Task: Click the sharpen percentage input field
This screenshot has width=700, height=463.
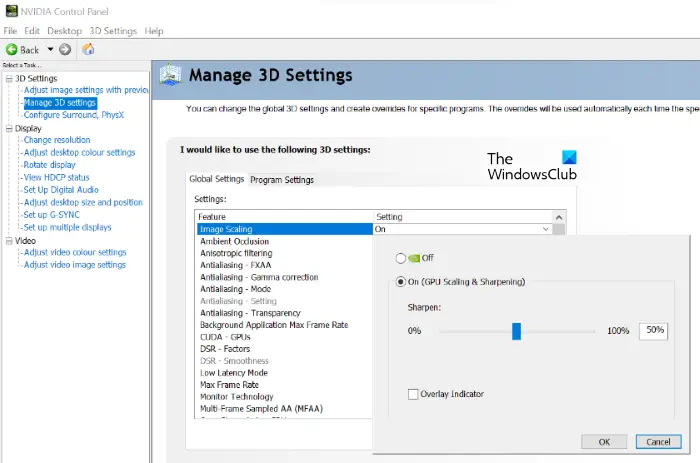Action: [653, 331]
